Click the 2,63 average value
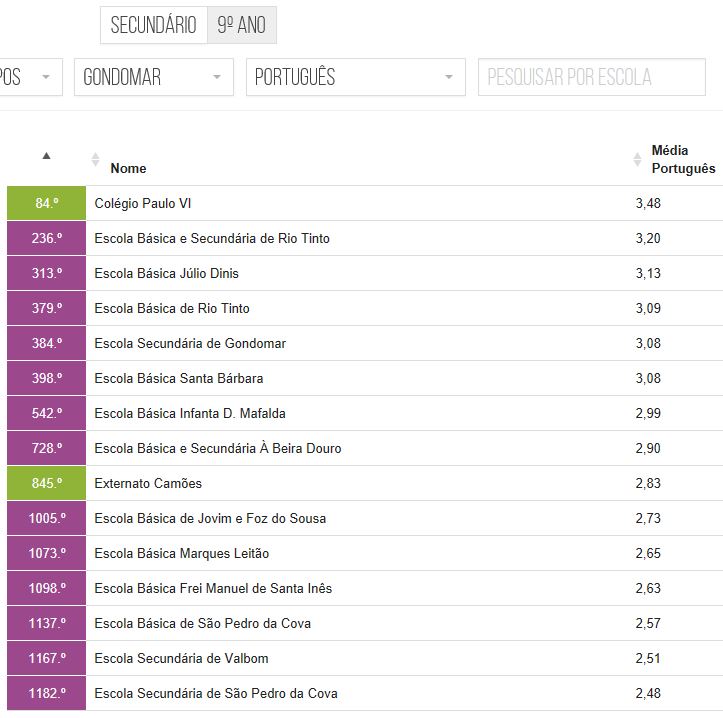 point(648,588)
